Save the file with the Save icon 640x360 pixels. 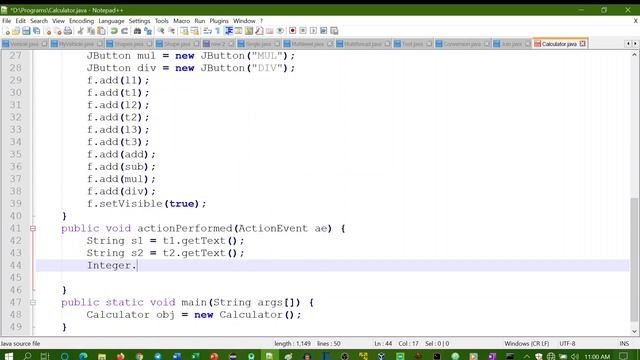click(x=26, y=31)
